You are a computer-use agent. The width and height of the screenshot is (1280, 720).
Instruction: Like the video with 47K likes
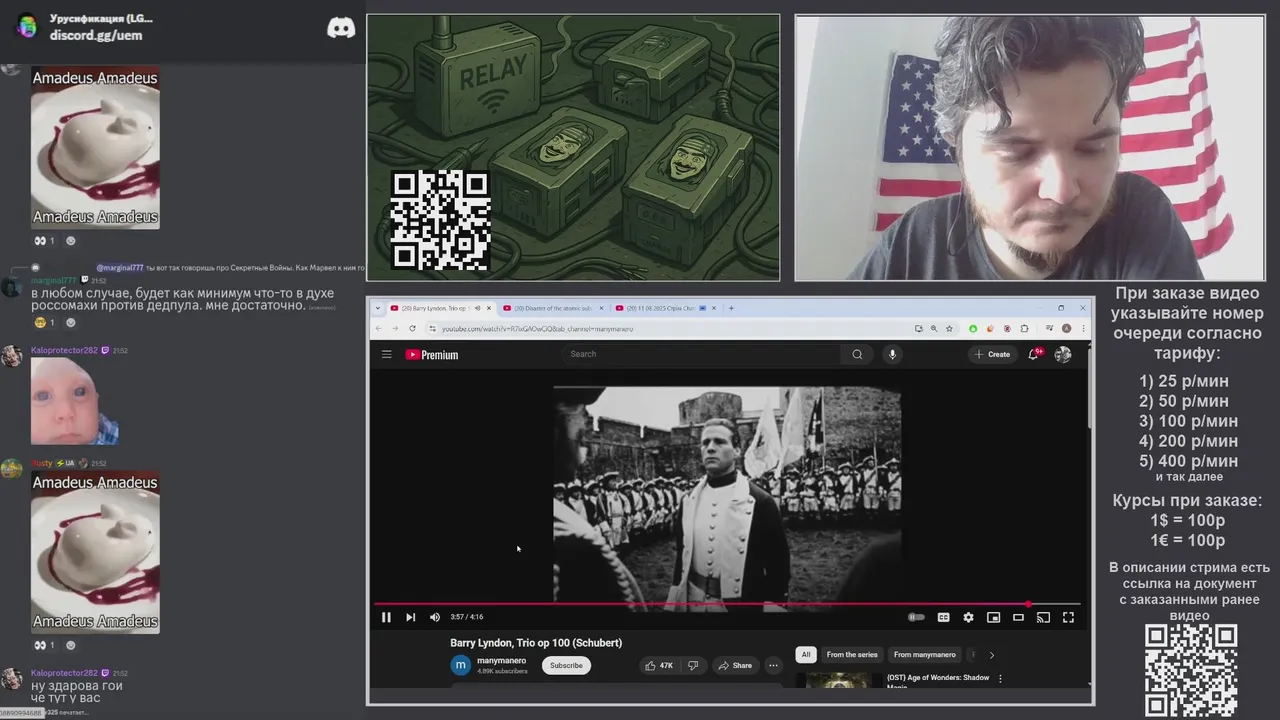click(x=659, y=665)
